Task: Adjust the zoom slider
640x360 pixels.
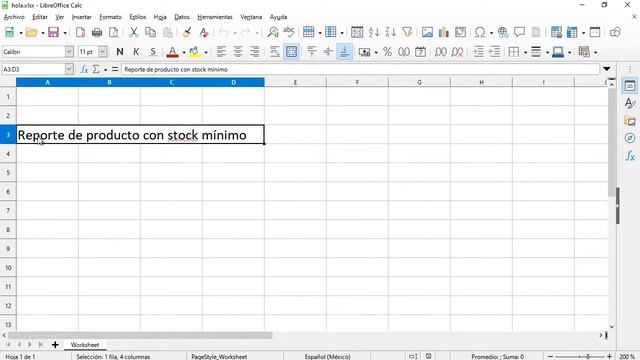Action: point(588,356)
